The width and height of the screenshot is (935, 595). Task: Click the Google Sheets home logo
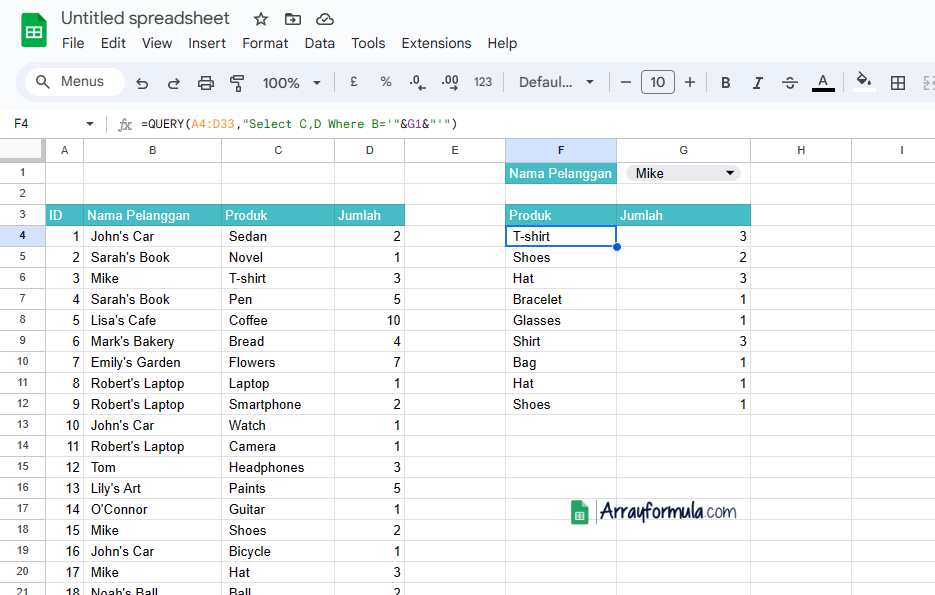(x=34, y=30)
